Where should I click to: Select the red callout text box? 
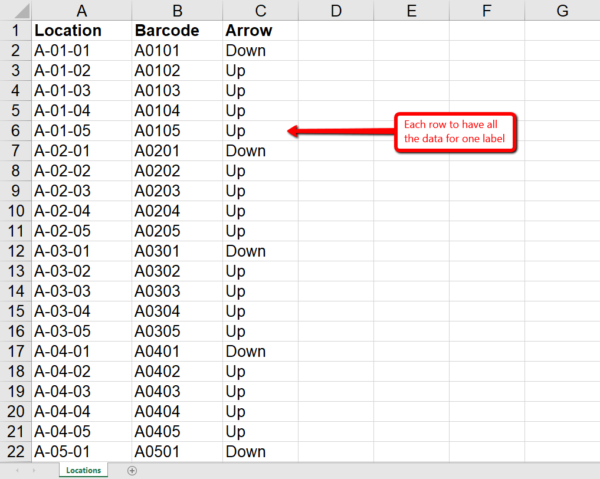pyautogui.click(x=457, y=132)
